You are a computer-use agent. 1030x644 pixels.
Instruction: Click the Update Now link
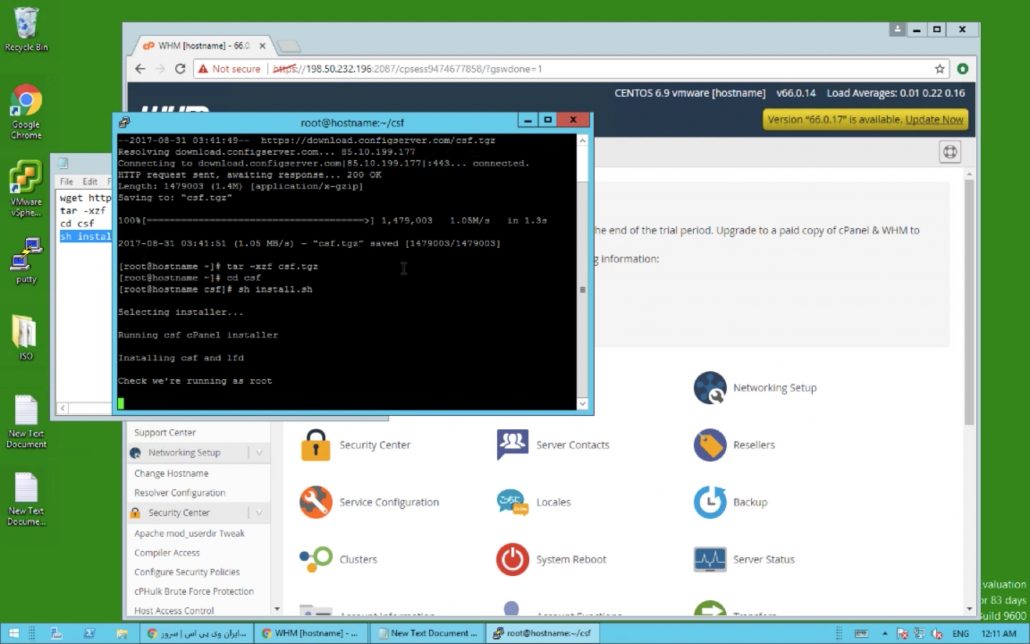tap(934, 120)
